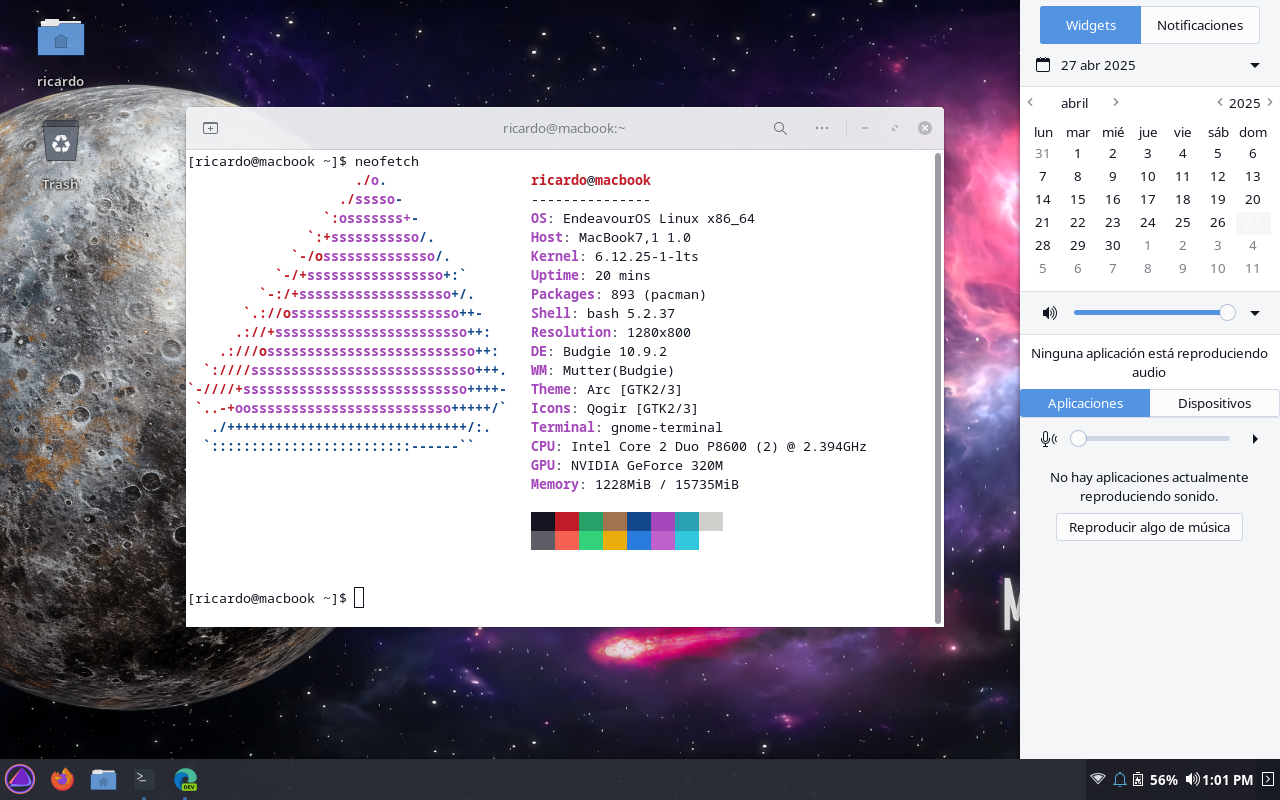
Task: Go to previous year before 2025
Action: tap(1219, 102)
